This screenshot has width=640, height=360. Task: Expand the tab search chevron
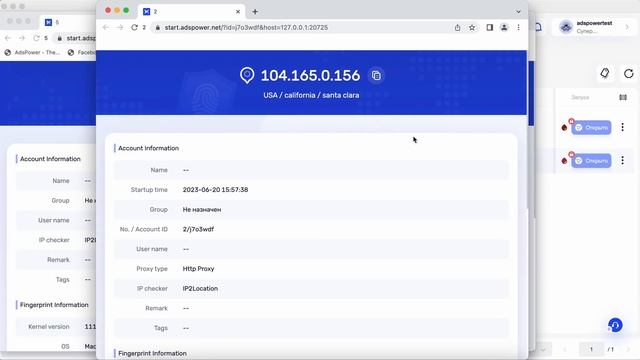coord(518,12)
